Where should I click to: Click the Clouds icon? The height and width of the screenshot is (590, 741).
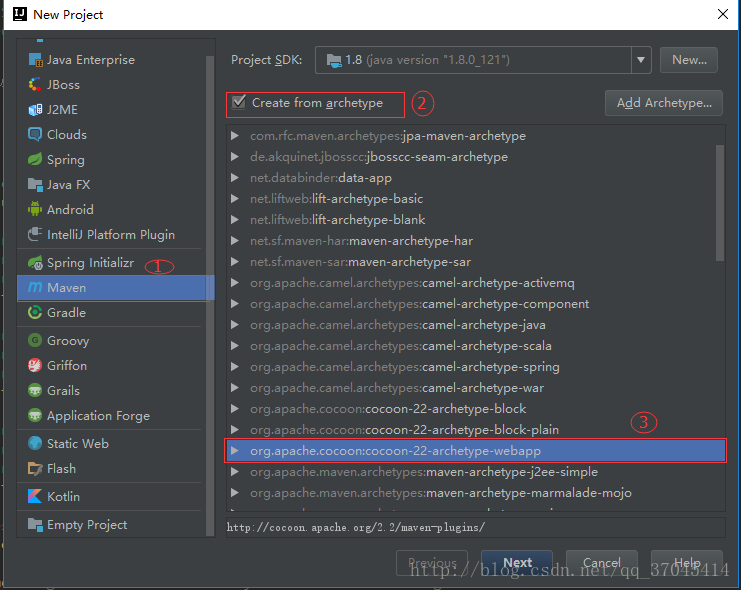click(x=35, y=134)
